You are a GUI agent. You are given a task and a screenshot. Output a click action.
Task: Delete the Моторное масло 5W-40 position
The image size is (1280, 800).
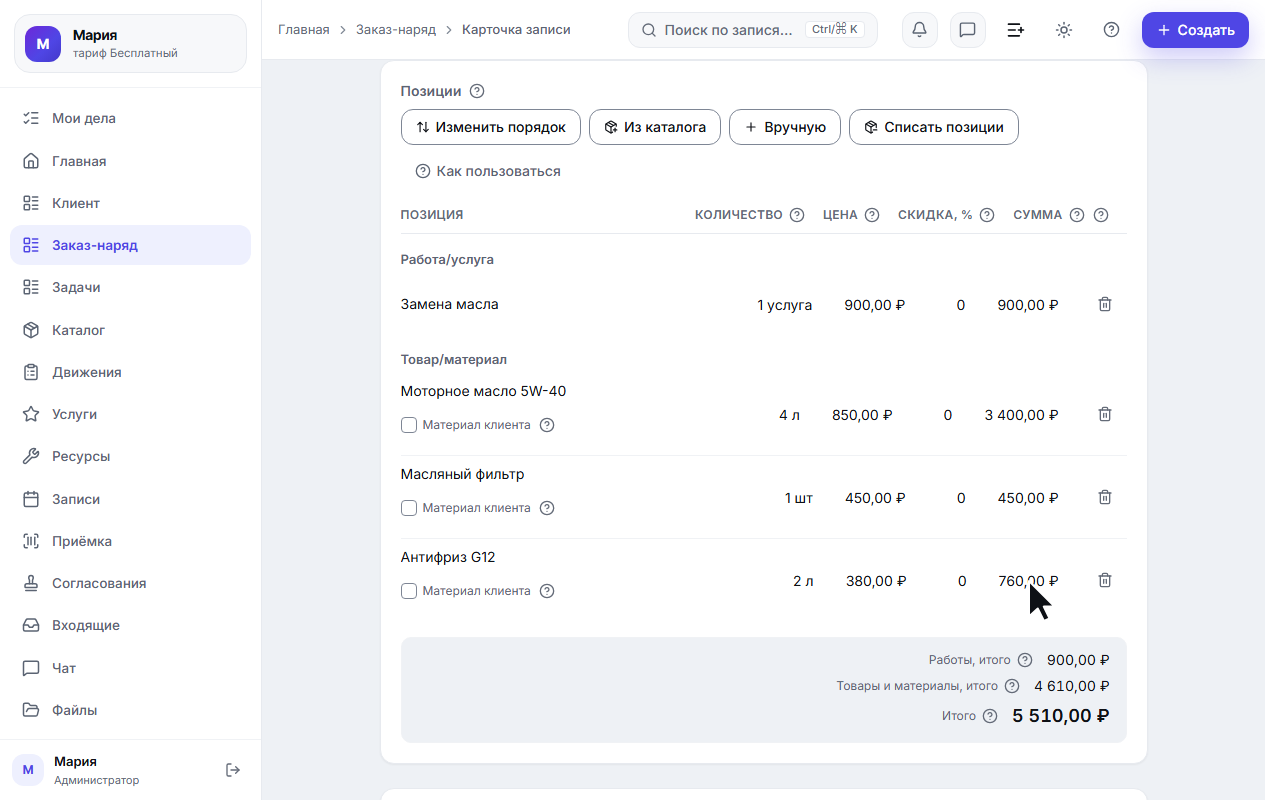coord(1105,414)
